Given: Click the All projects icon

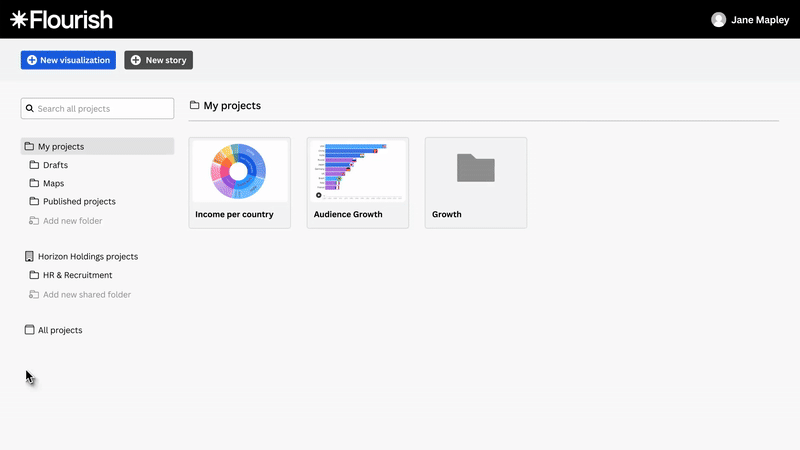Looking at the screenshot, I should (x=29, y=330).
